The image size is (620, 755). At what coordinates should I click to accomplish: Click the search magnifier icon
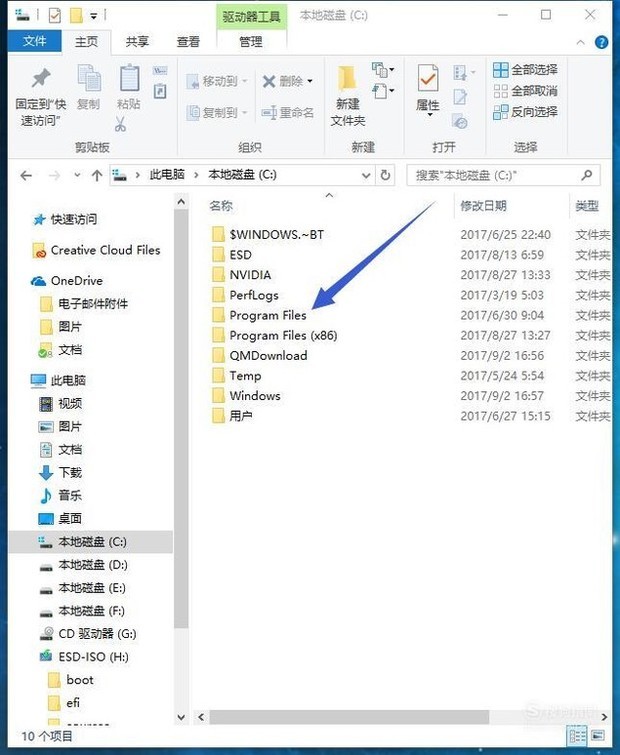tap(587, 175)
